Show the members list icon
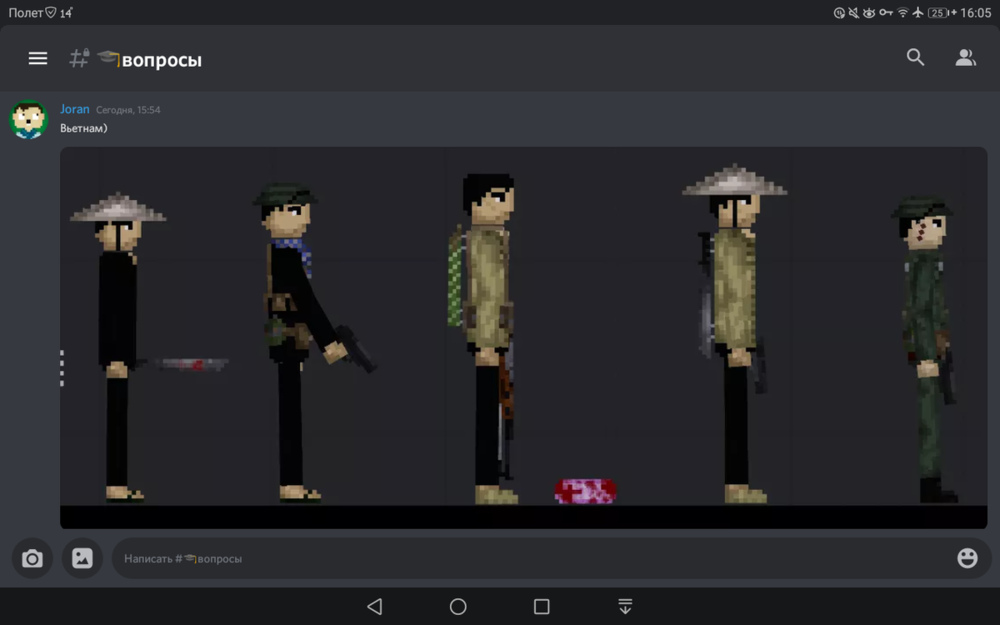Image resolution: width=1000 pixels, height=625 pixels. click(x=966, y=57)
